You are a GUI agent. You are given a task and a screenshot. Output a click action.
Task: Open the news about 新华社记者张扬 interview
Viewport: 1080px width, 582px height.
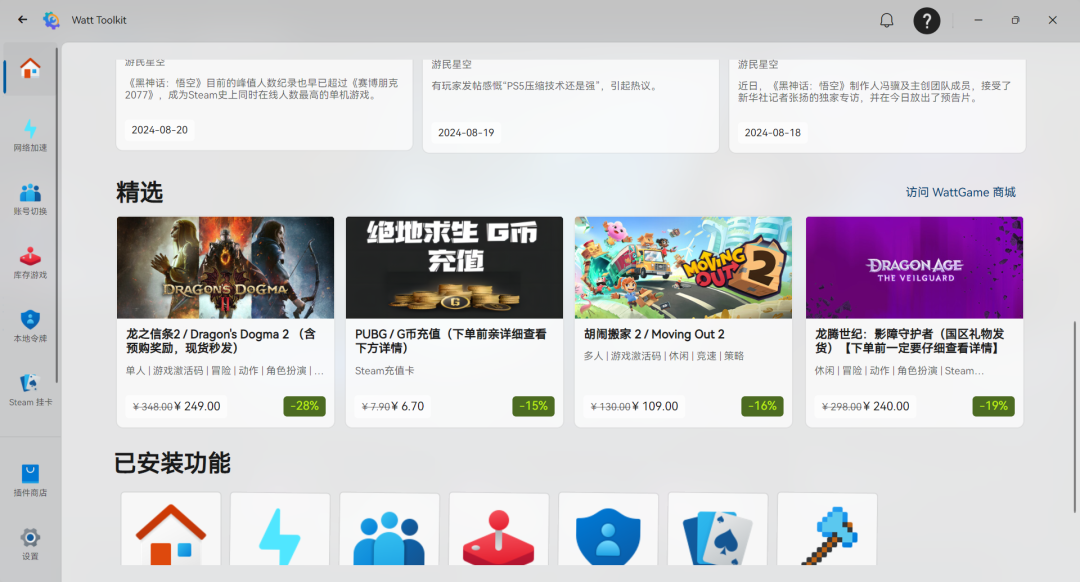(x=877, y=105)
